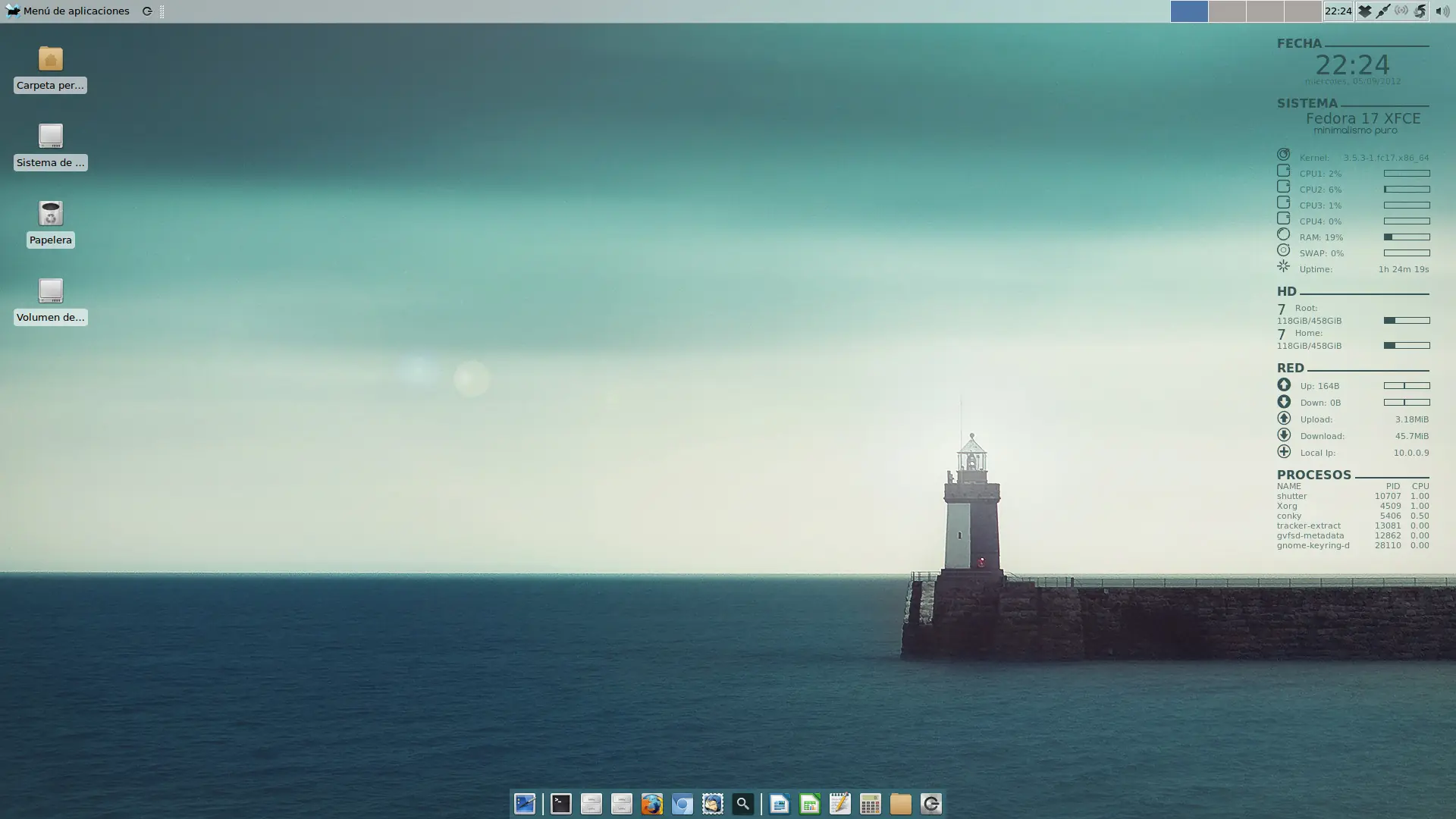Click the log out dock icon
The width and height of the screenshot is (1456, 819).
[x=931, y=804]
